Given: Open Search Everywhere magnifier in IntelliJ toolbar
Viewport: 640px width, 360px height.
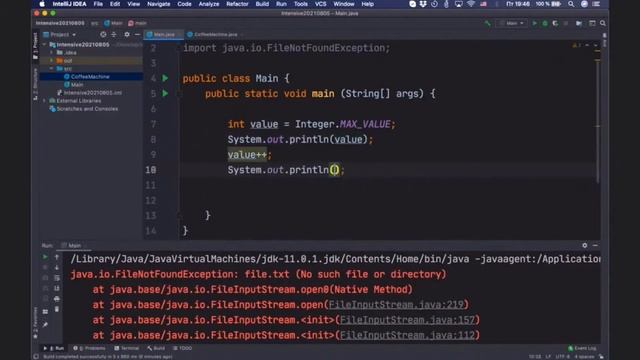Looking at the screenshot, I should [x=603, y=23].
